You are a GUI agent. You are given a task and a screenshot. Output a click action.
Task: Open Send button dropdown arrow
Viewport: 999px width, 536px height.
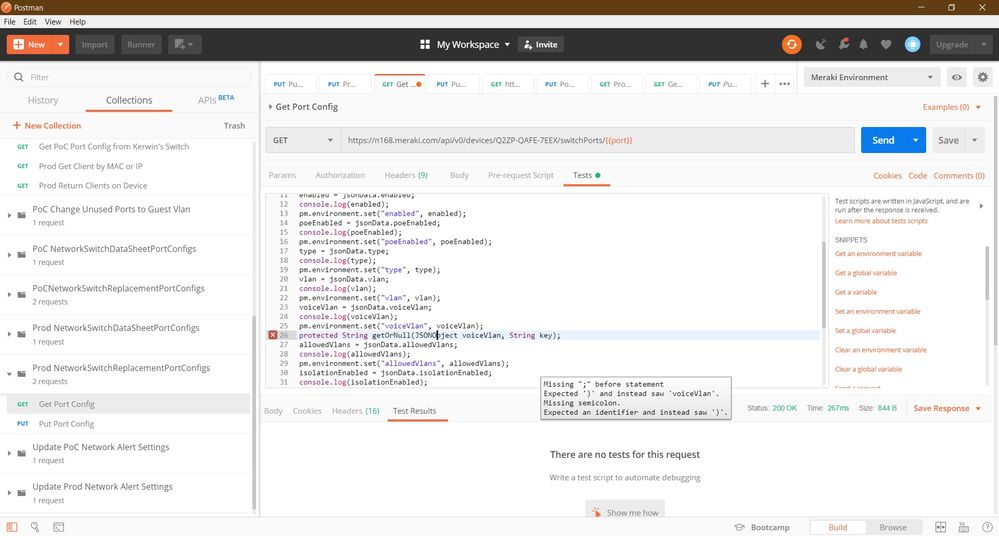(916, 140)
